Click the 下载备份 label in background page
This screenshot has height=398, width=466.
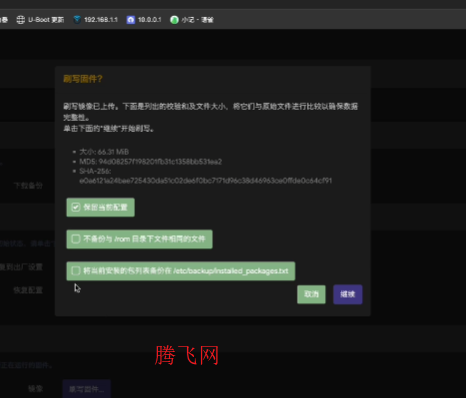[x=28, y=186]
